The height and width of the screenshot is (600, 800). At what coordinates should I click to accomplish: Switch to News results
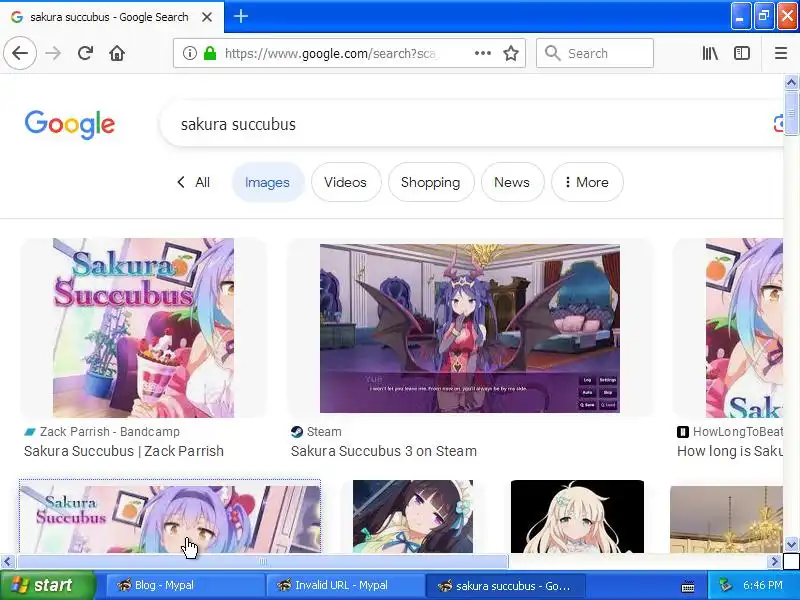[512, 182]
